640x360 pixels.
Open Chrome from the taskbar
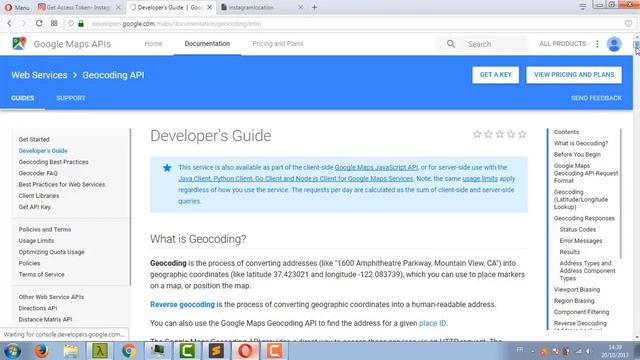pos(129,351)
